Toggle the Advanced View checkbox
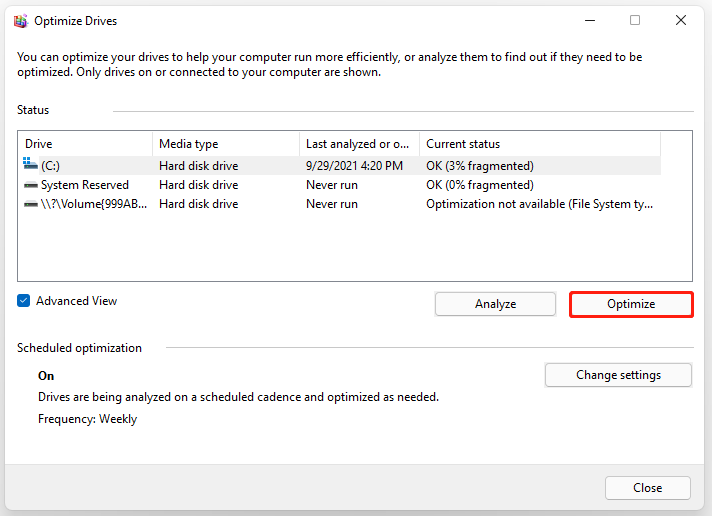Screen dimensions: 712x516 (24, 301)
